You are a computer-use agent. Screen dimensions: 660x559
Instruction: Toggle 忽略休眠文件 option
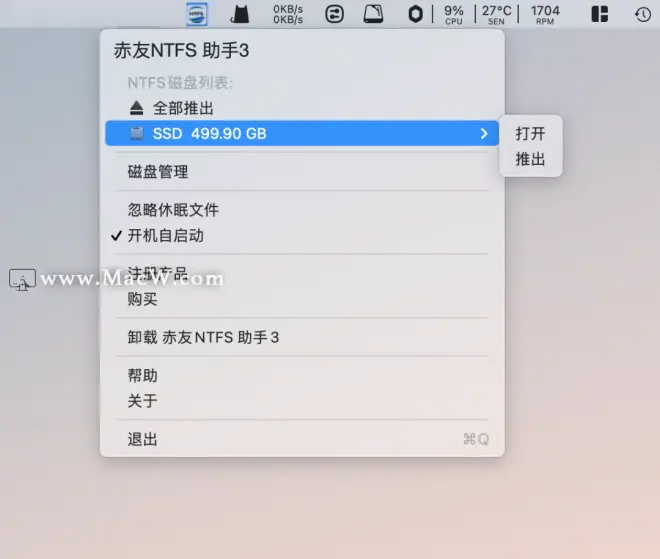point(302,210)
